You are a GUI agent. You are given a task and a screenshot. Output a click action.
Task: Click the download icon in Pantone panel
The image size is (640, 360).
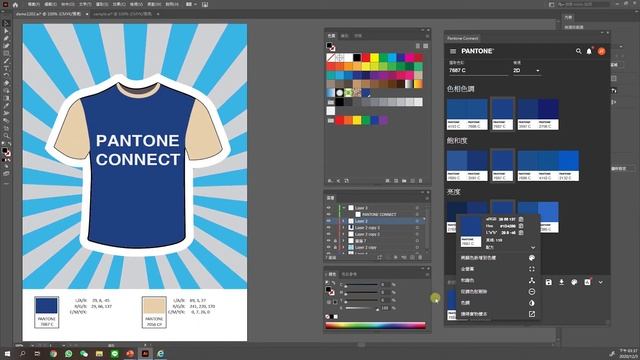click(562, 282)
